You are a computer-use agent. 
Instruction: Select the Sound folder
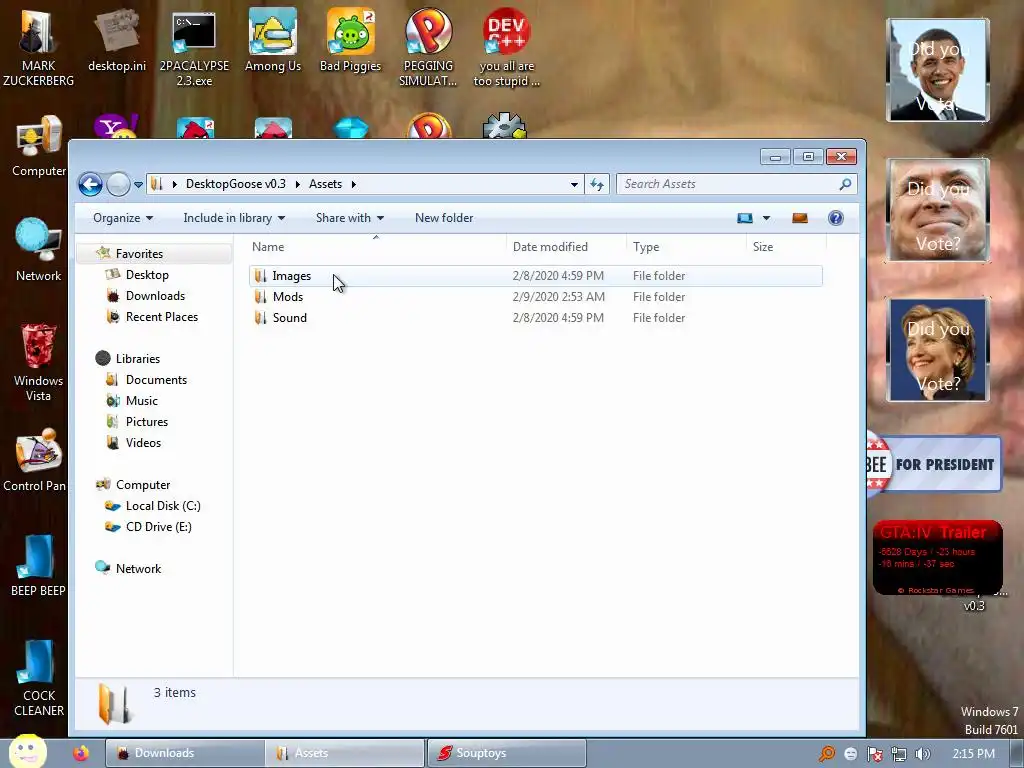535,317
